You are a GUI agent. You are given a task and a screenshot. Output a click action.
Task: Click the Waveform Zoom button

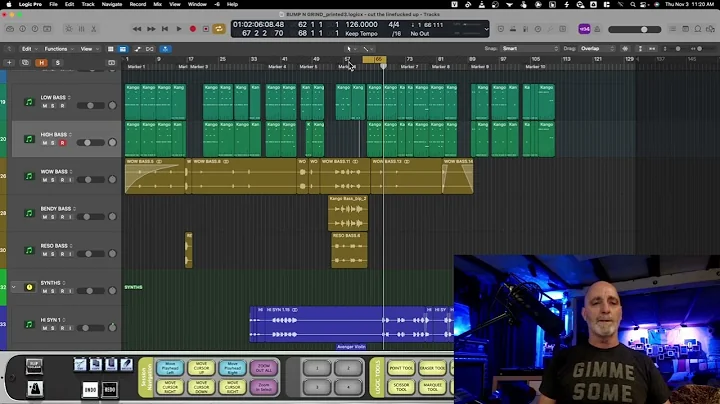point(625,49)
